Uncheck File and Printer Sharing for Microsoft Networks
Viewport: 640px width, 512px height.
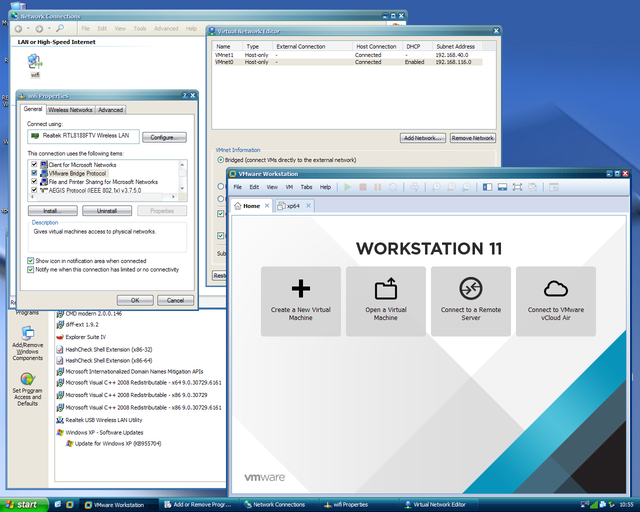point(34,182)
